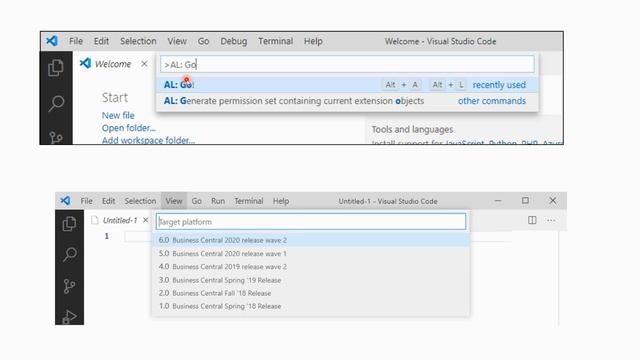Select 4.0 Business Central 2019 release wave 2
The image size is (640, 360).
(x=311, y=267)
